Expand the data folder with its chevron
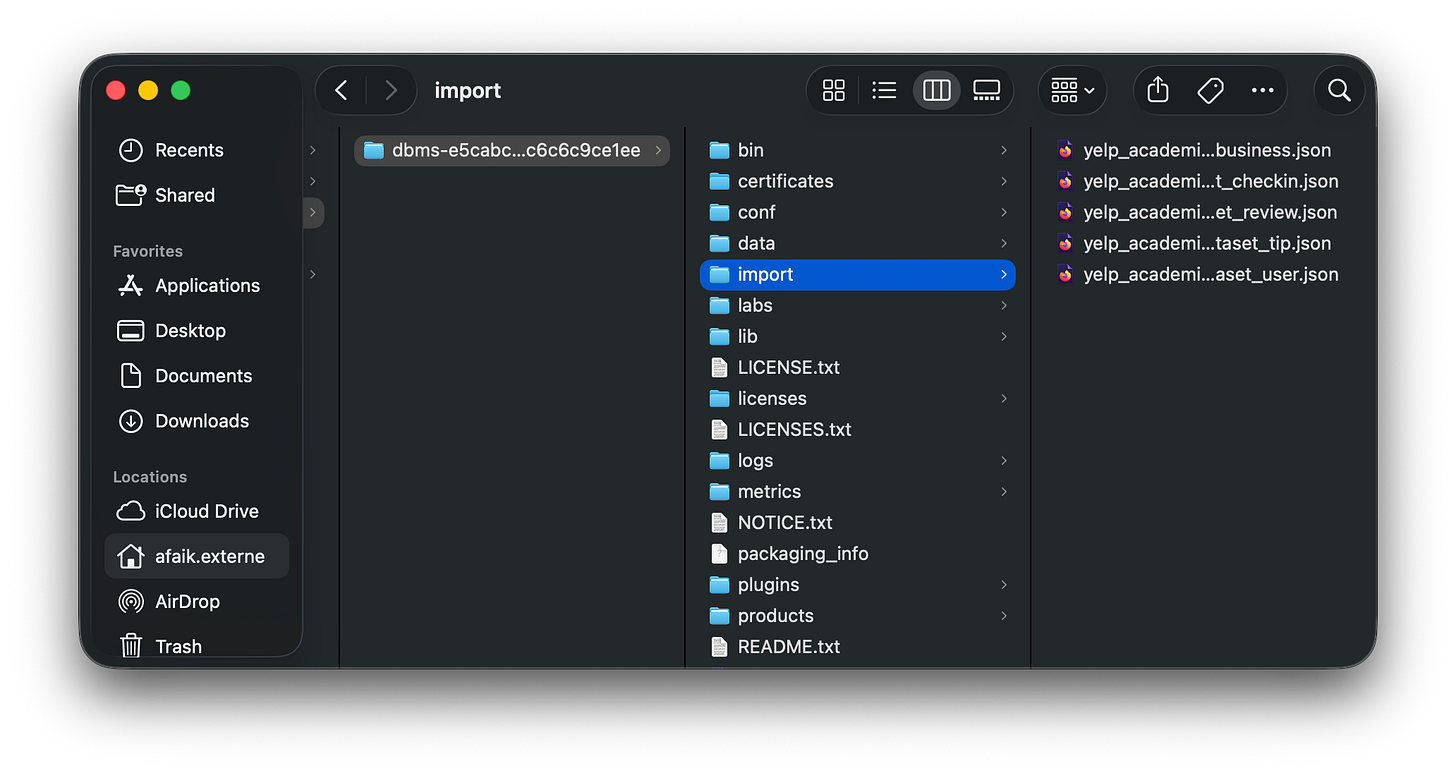The height and width of the screenshot is (773, 1456). pos(1003,243)
